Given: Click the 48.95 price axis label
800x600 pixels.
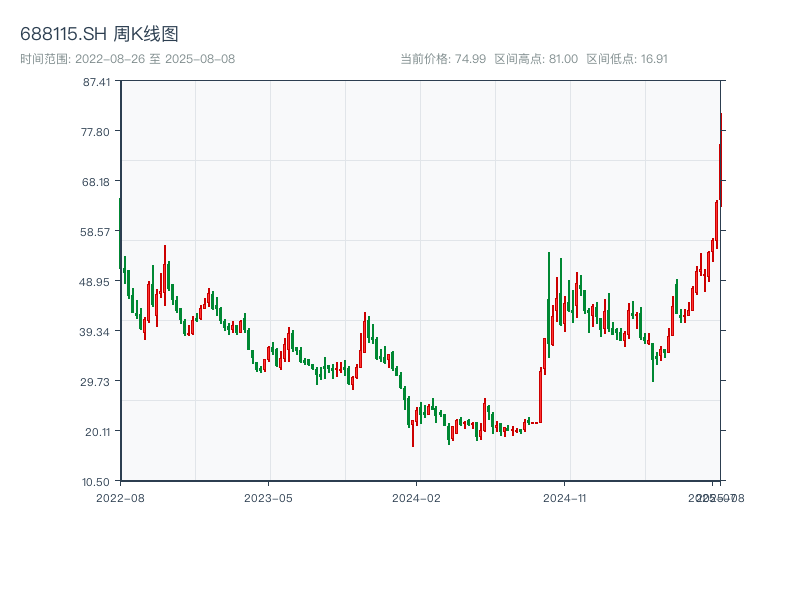Looking at the screenshot, I should click(x=96, y=281).
